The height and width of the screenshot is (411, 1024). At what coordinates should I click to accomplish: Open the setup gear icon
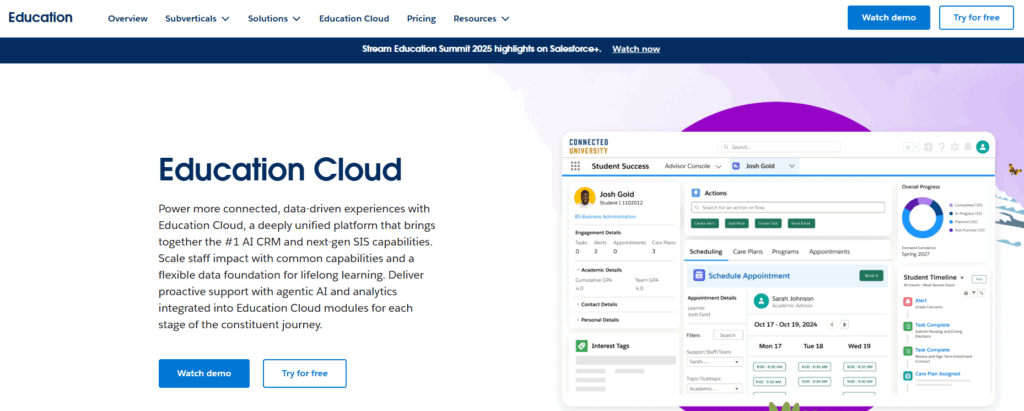pos(955,147)
